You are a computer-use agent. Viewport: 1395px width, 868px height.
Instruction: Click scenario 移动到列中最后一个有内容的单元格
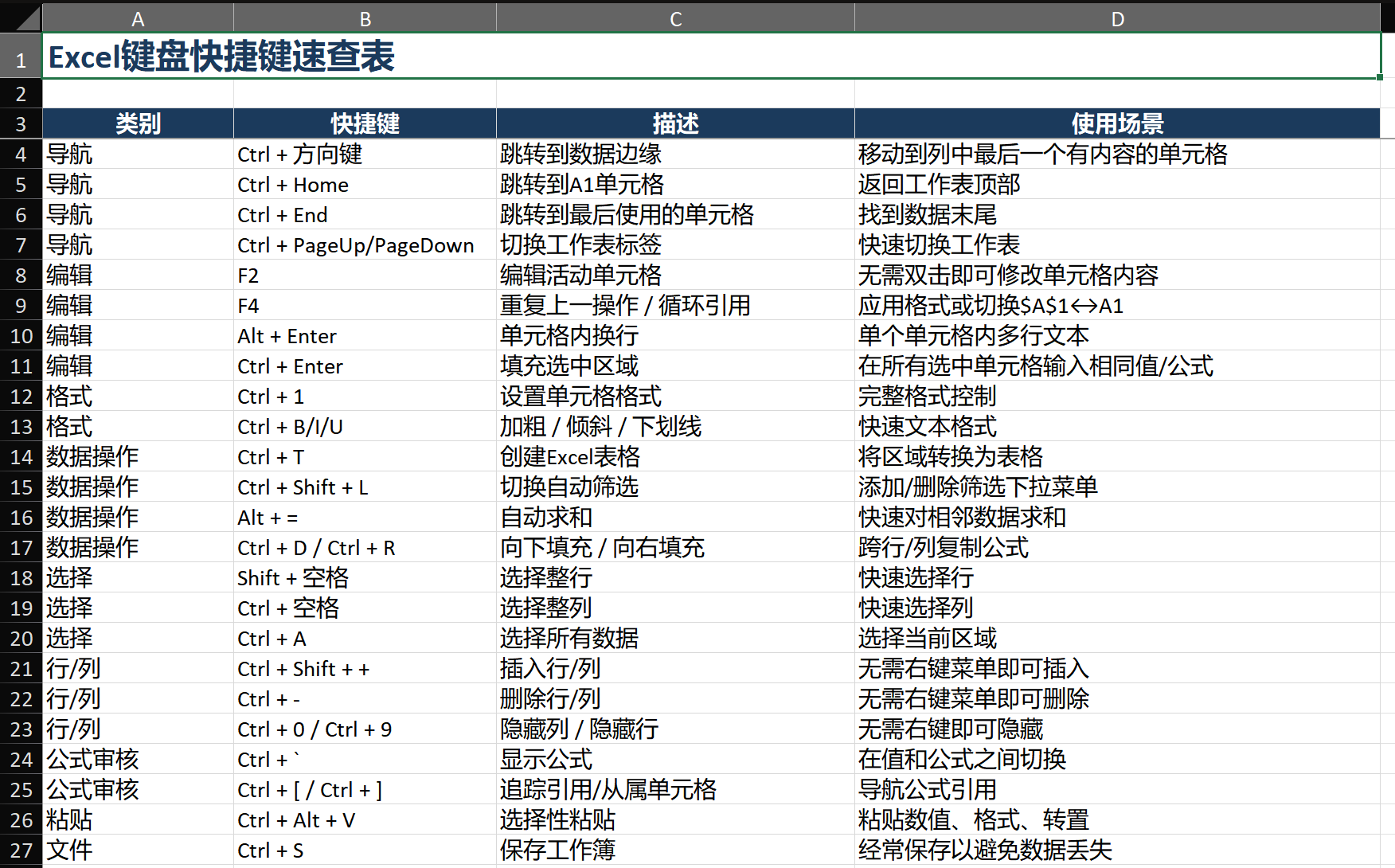pyautogui.click(x=1117, y=154)
